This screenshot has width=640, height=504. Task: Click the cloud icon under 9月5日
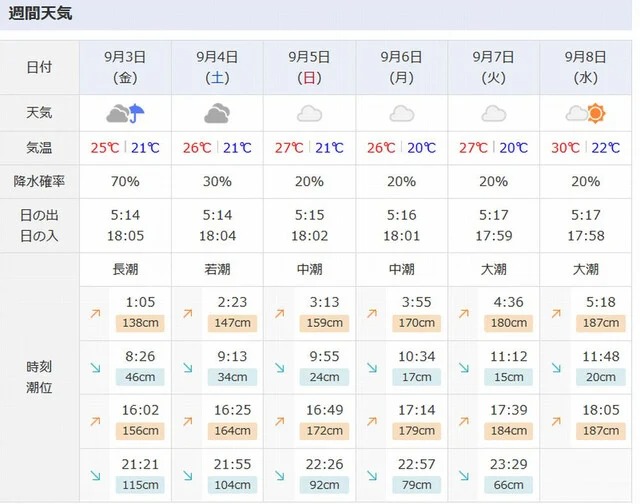309,113
